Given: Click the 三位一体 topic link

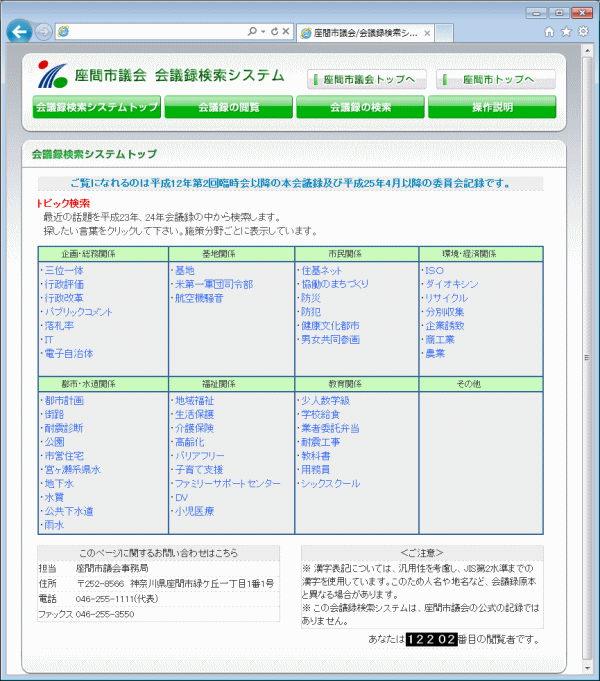Looking at the screenshot, I should (64, 270).
